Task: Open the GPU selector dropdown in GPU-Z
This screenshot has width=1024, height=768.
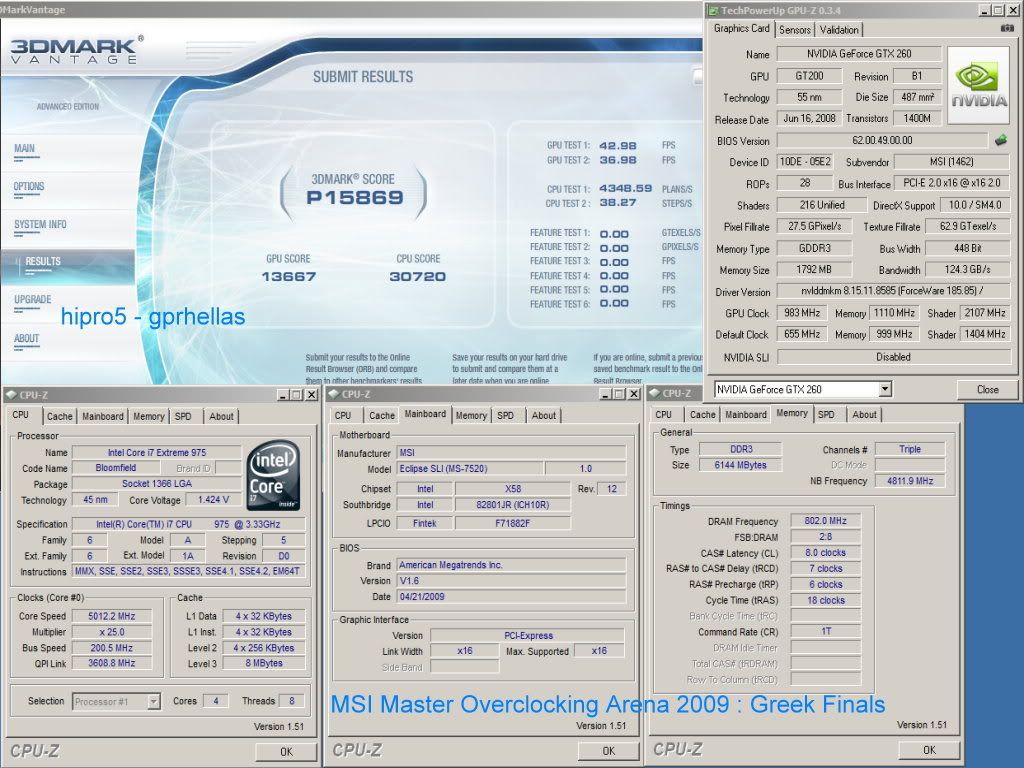Action: (x=885, y=389)
